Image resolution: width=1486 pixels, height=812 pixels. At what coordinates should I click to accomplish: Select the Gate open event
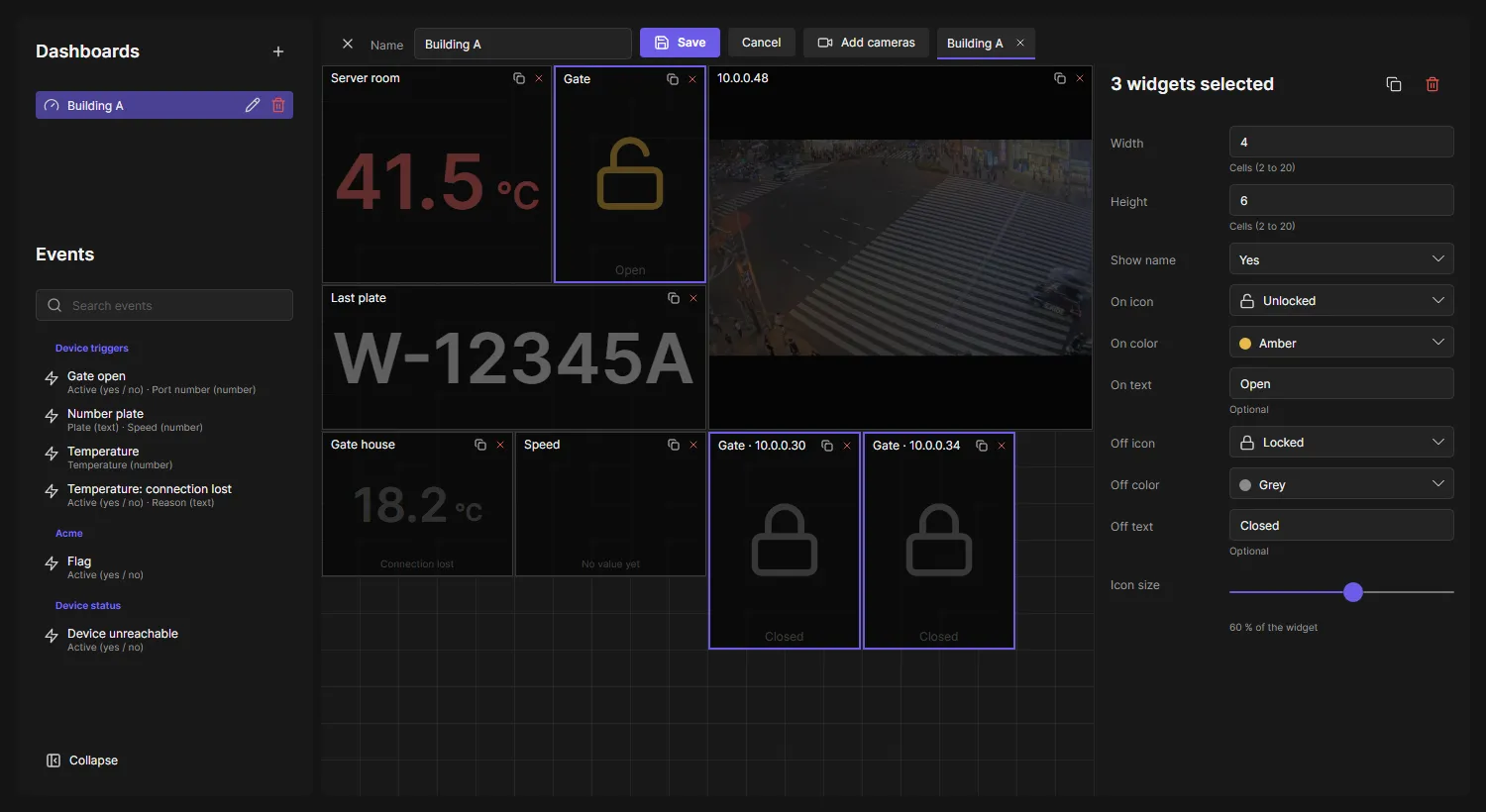[164, 382]
